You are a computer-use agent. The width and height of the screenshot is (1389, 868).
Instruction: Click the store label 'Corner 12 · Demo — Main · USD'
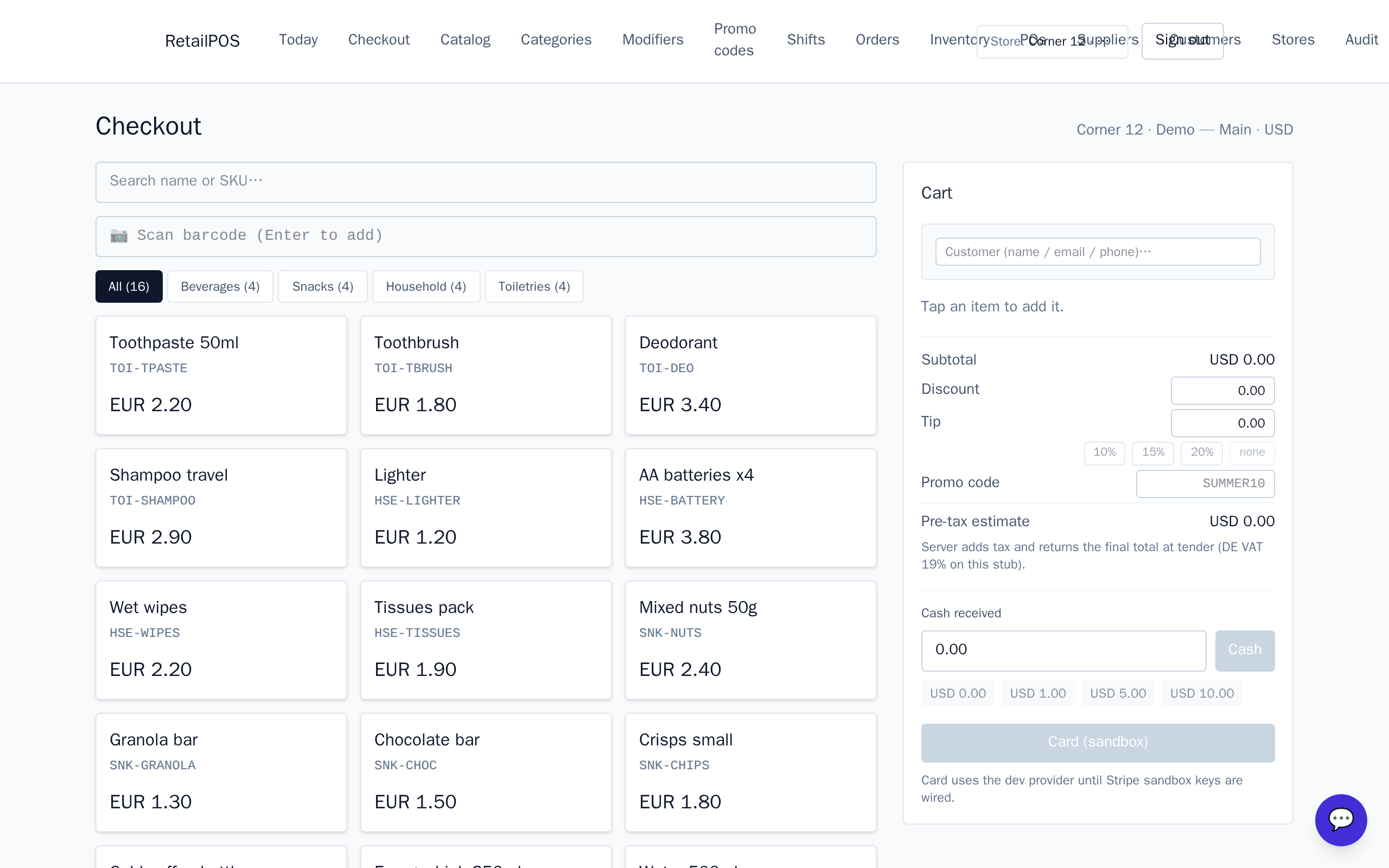1184,130
